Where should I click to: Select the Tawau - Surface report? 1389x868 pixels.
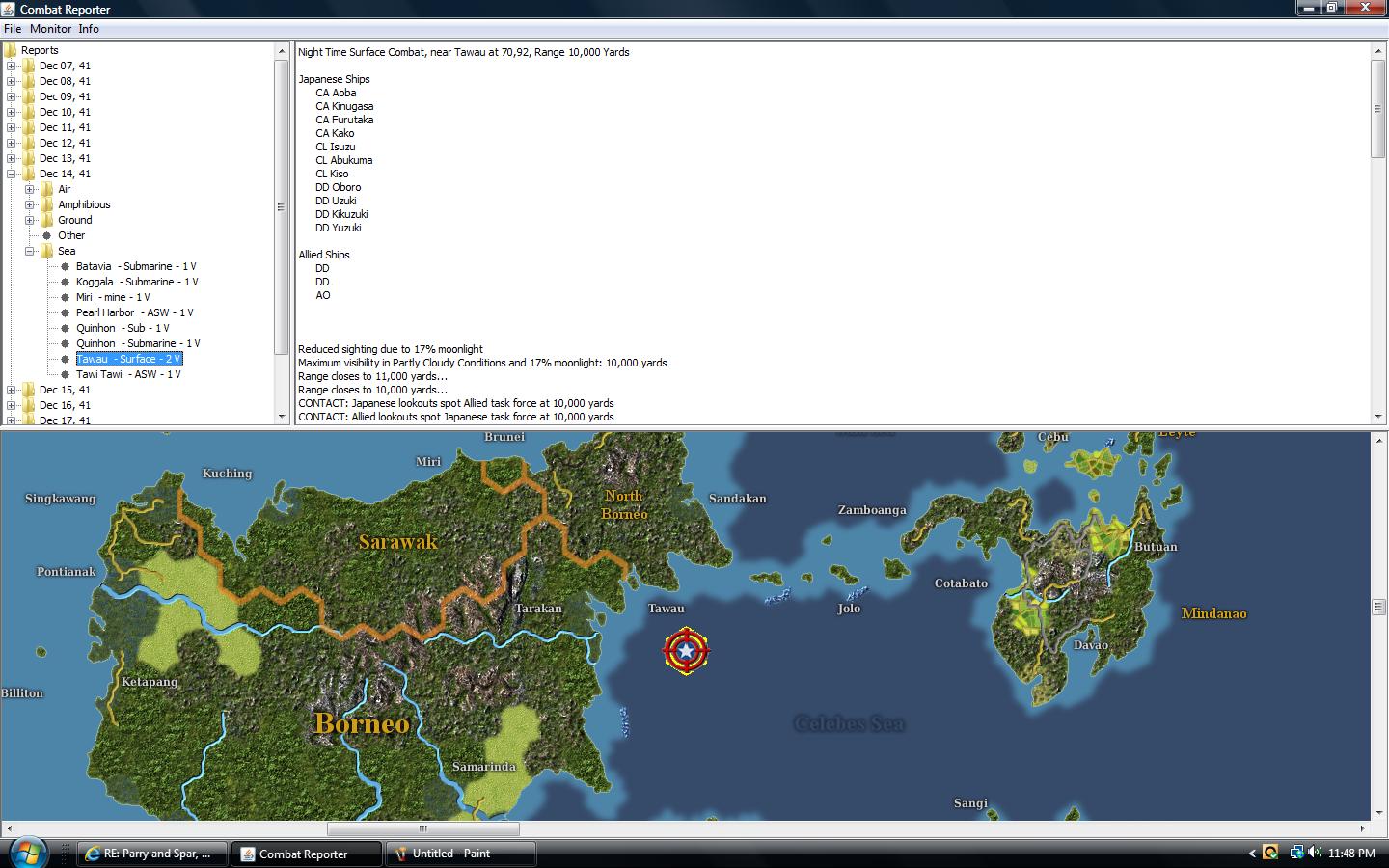point(128,359)
